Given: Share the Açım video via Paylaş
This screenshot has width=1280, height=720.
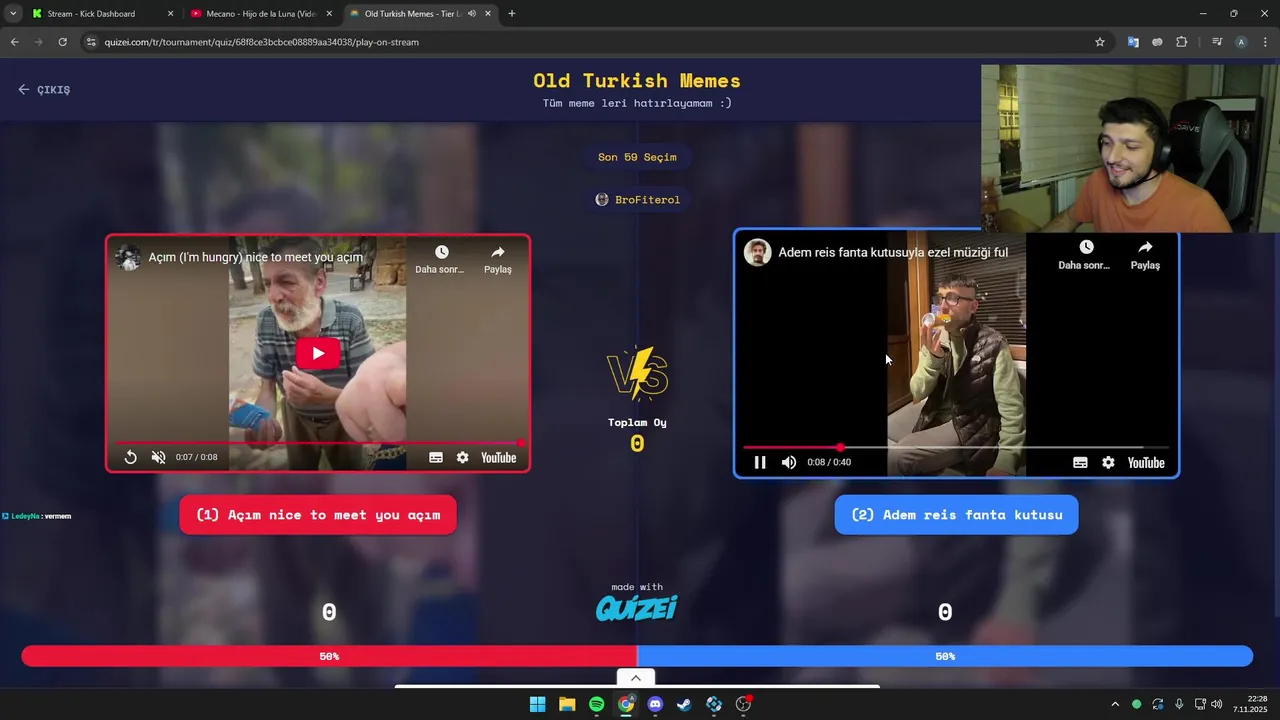Looking at the screenshot, I should pos(498,259).
